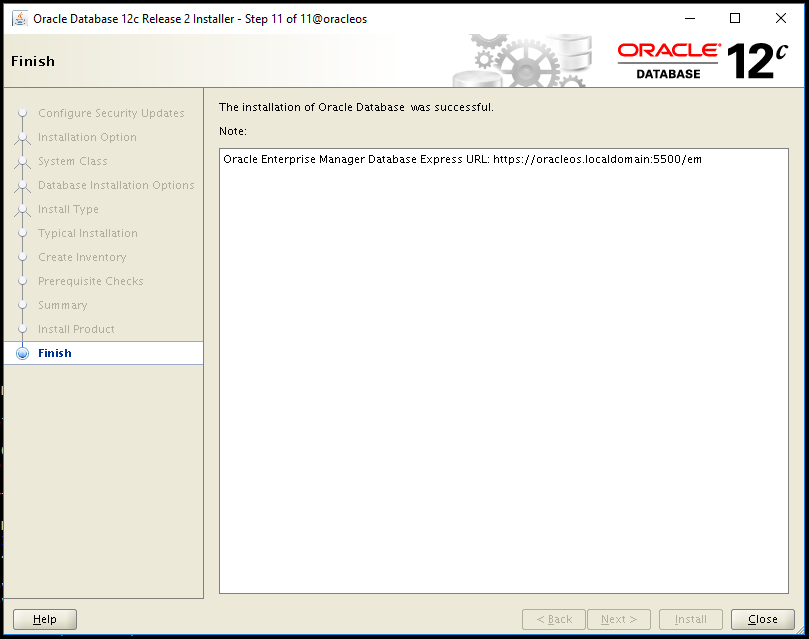Click the Close button to exit installer

click(762, 619)
